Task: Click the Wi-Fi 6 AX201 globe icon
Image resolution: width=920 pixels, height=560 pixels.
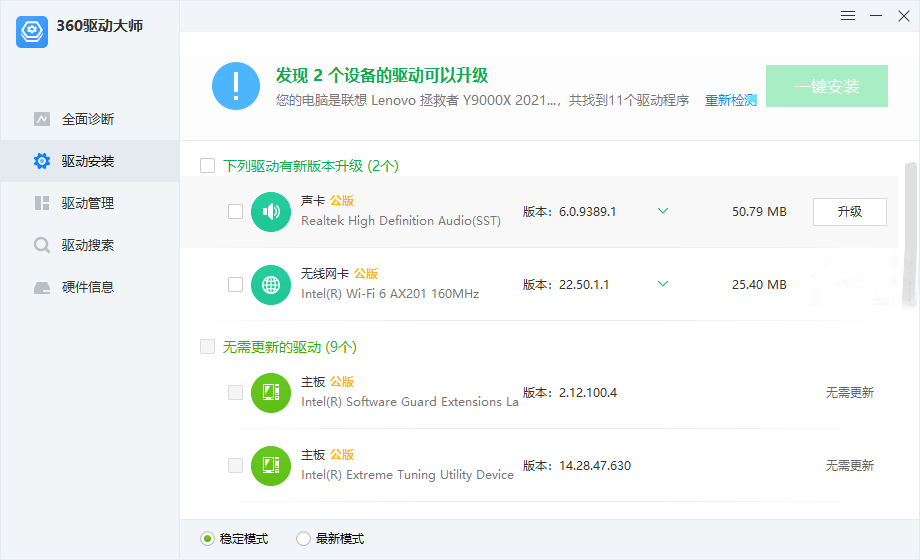Action: [271, 285]
